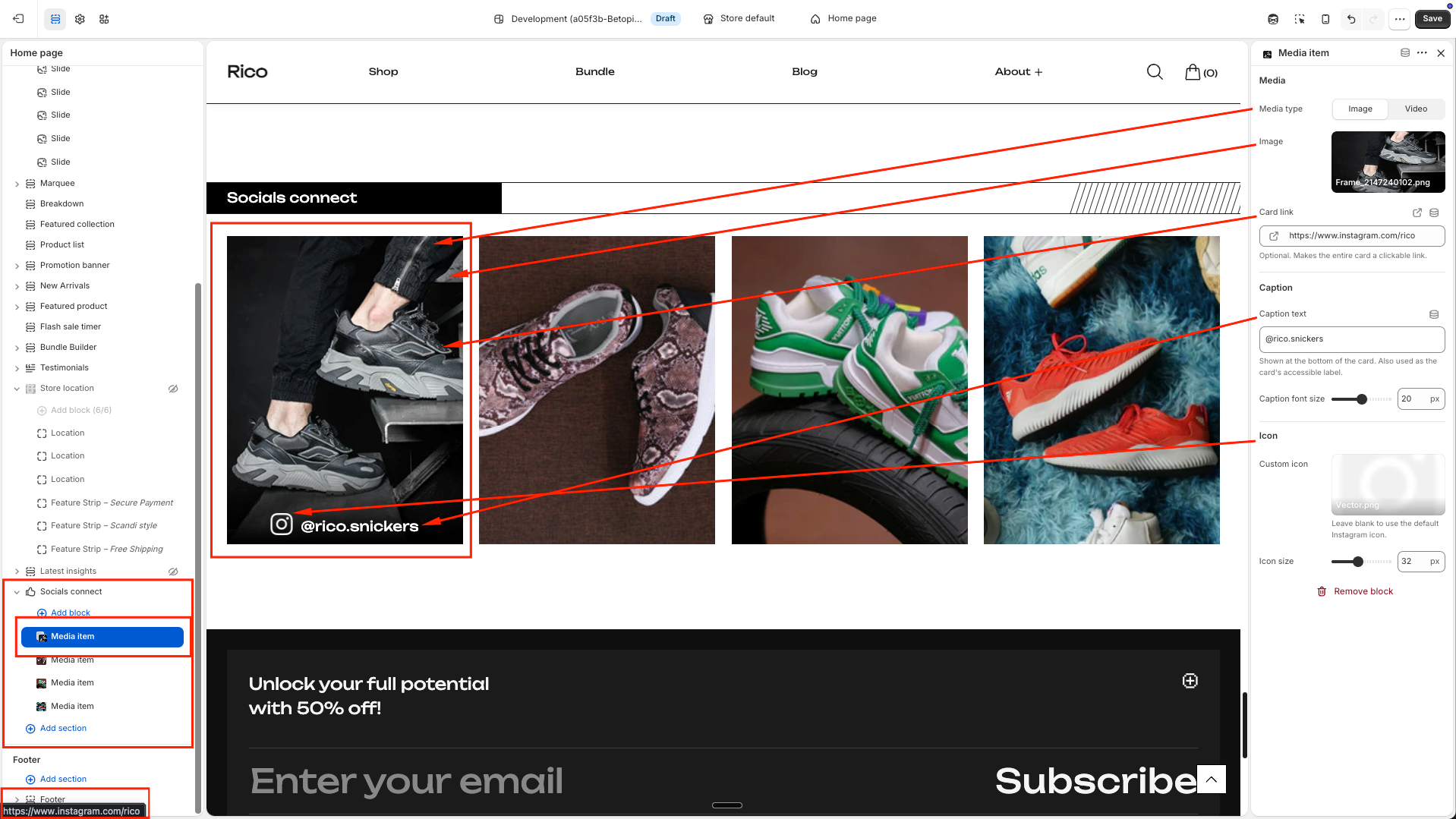Collapse the Socials connect section
Viewport: 1456px width, 819px height.
click(x=17, y=592)
